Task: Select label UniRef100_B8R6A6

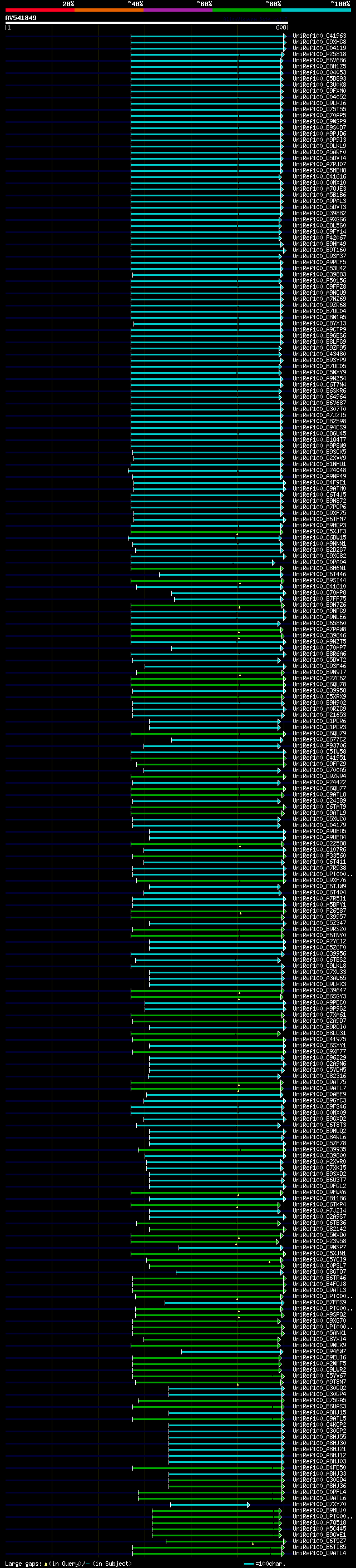Action: tap(319, 654)
